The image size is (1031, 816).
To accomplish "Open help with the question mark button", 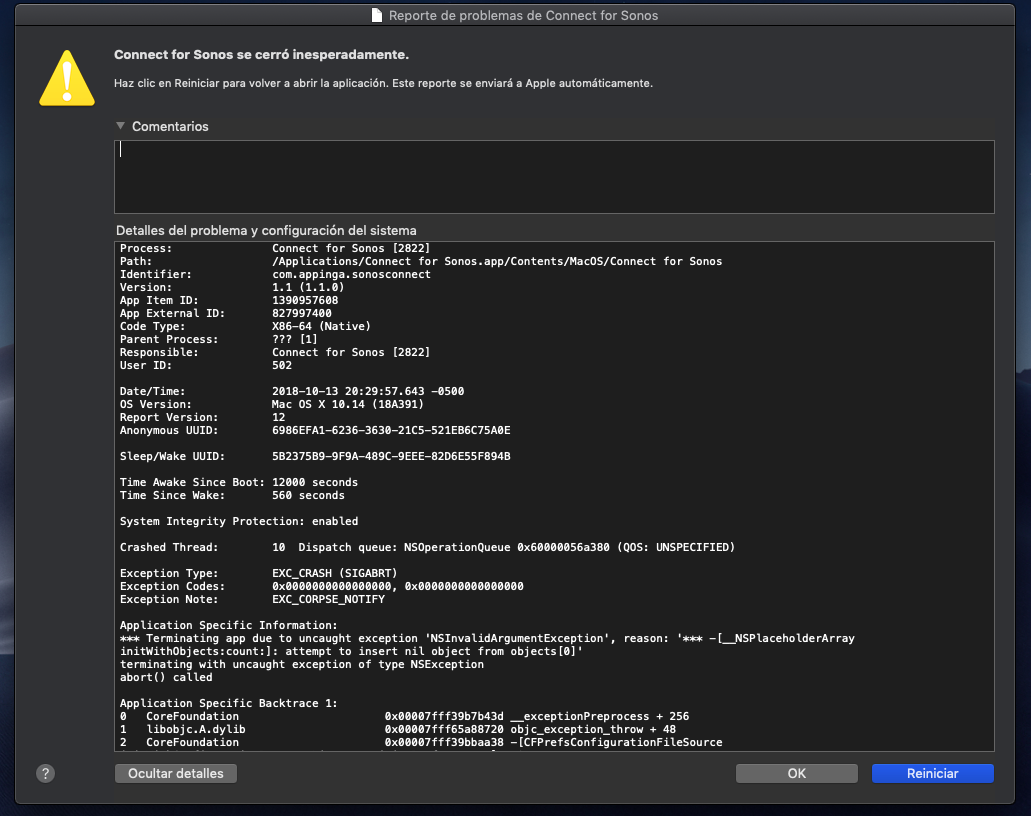I will (x=45, y=773).
